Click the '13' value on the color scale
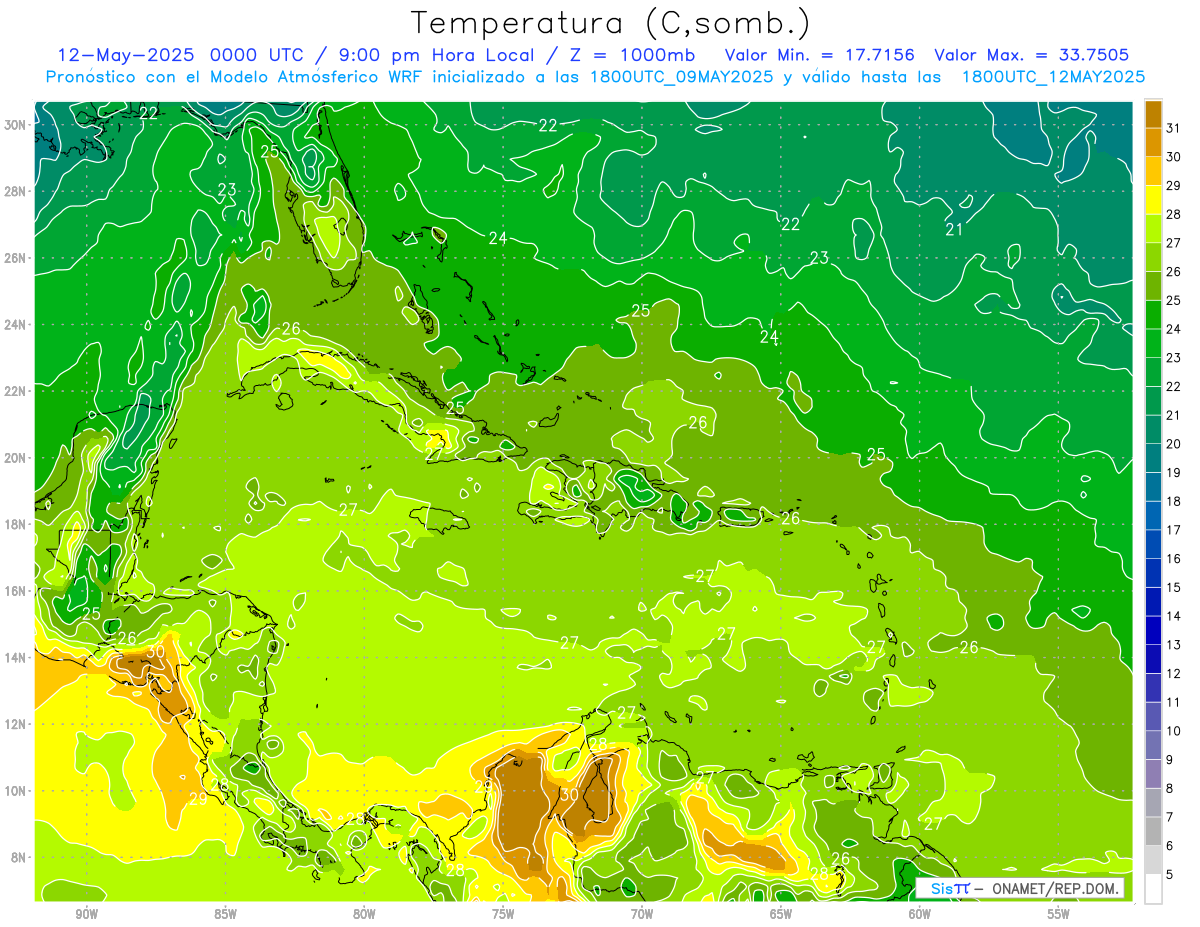1200x927 pixels. click(x=1173, y=645)
